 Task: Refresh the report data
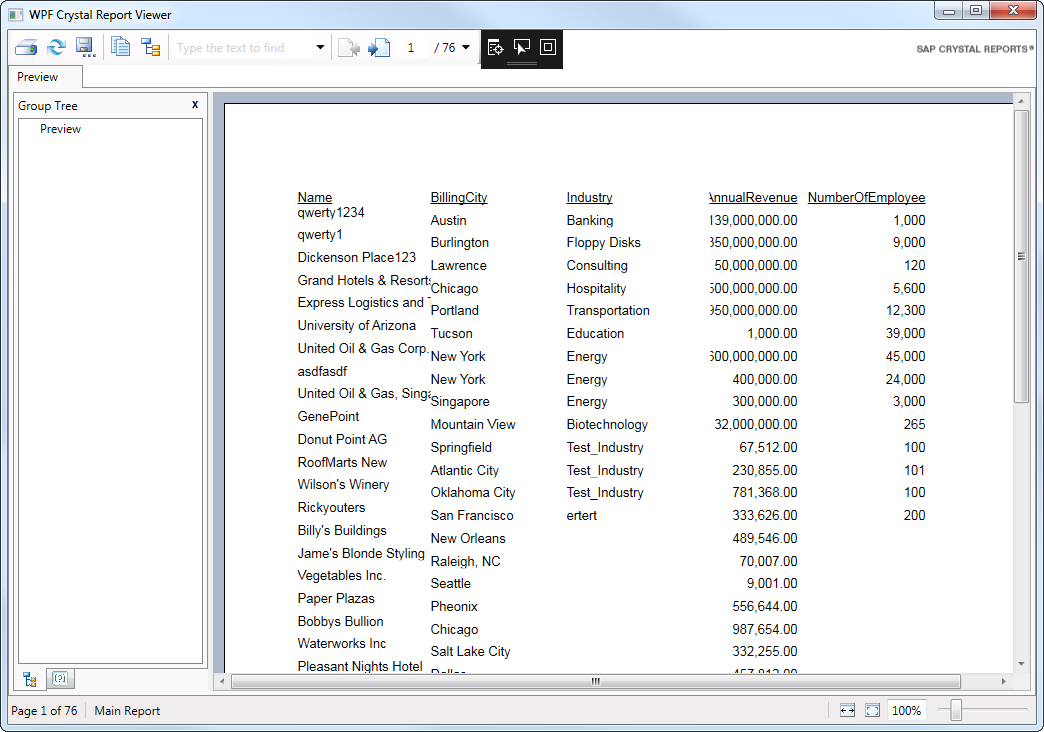point(56,46)
